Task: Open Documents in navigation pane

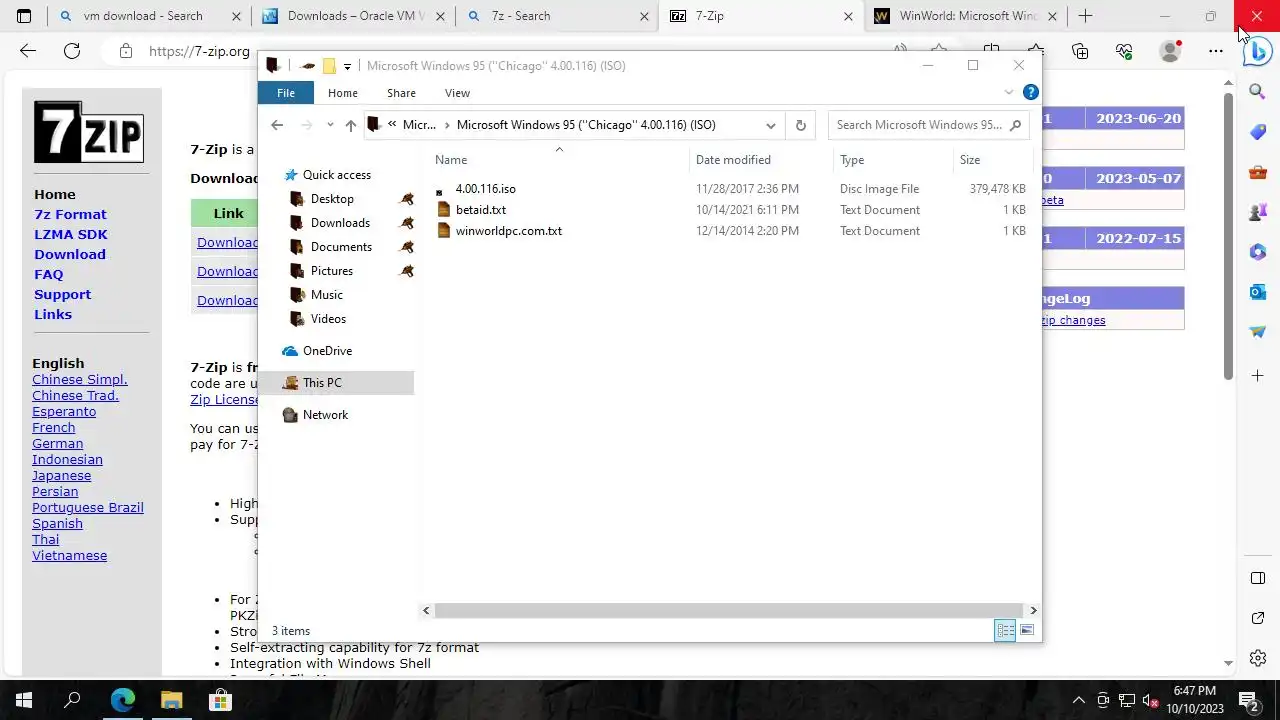Action: 341,247
